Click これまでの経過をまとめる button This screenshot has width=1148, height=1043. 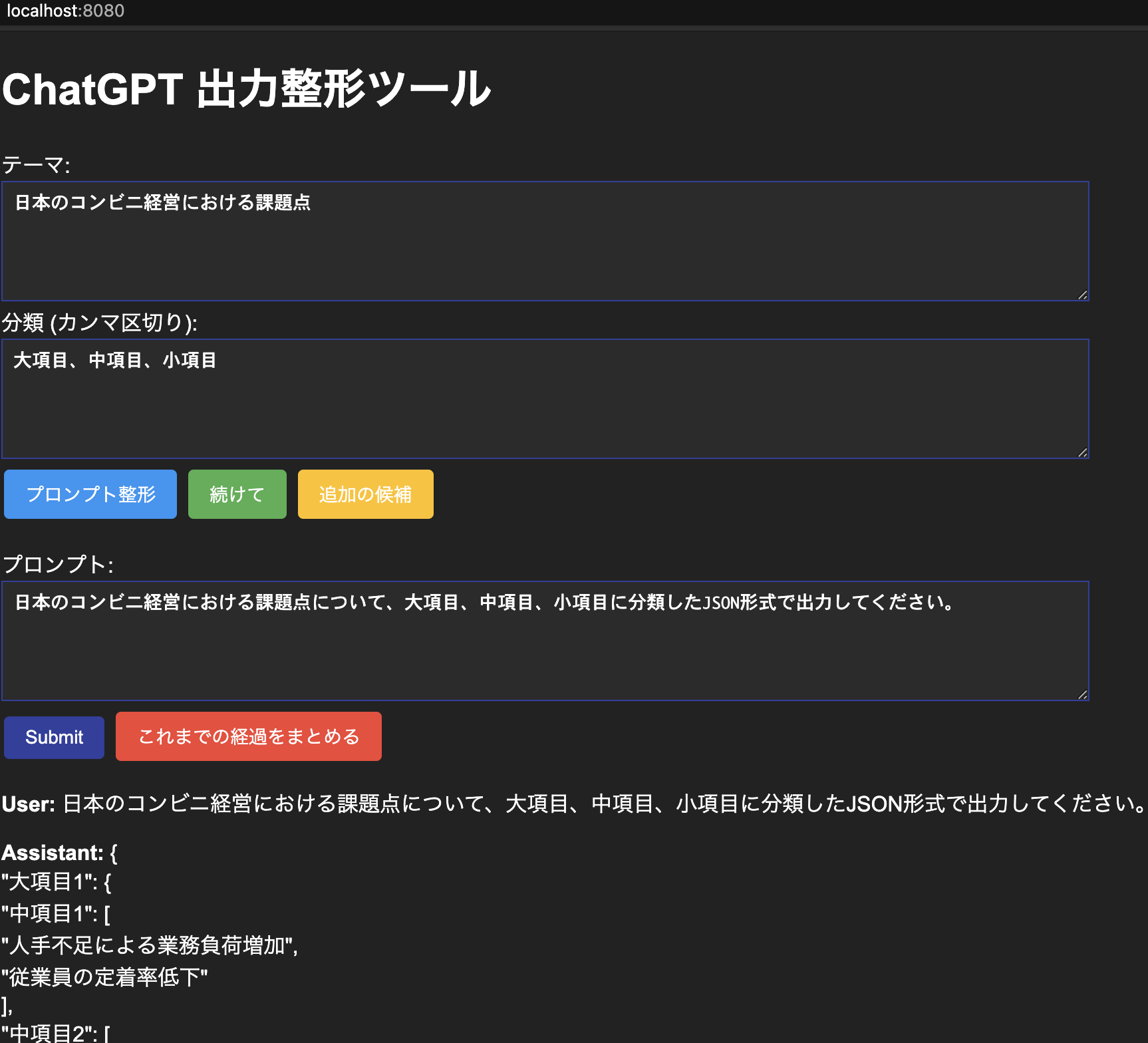coord(248,736)
